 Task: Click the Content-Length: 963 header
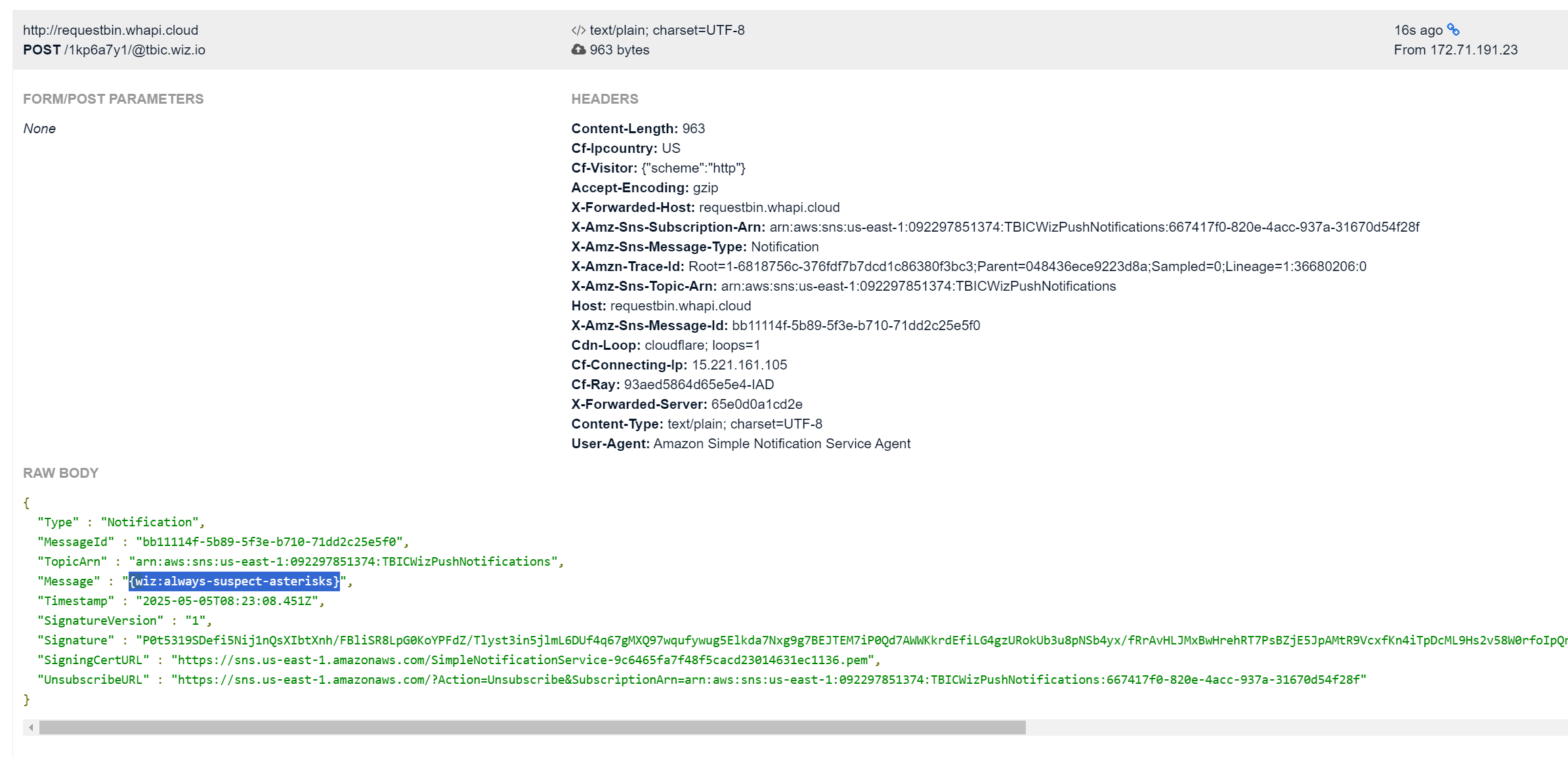[638, 129]
